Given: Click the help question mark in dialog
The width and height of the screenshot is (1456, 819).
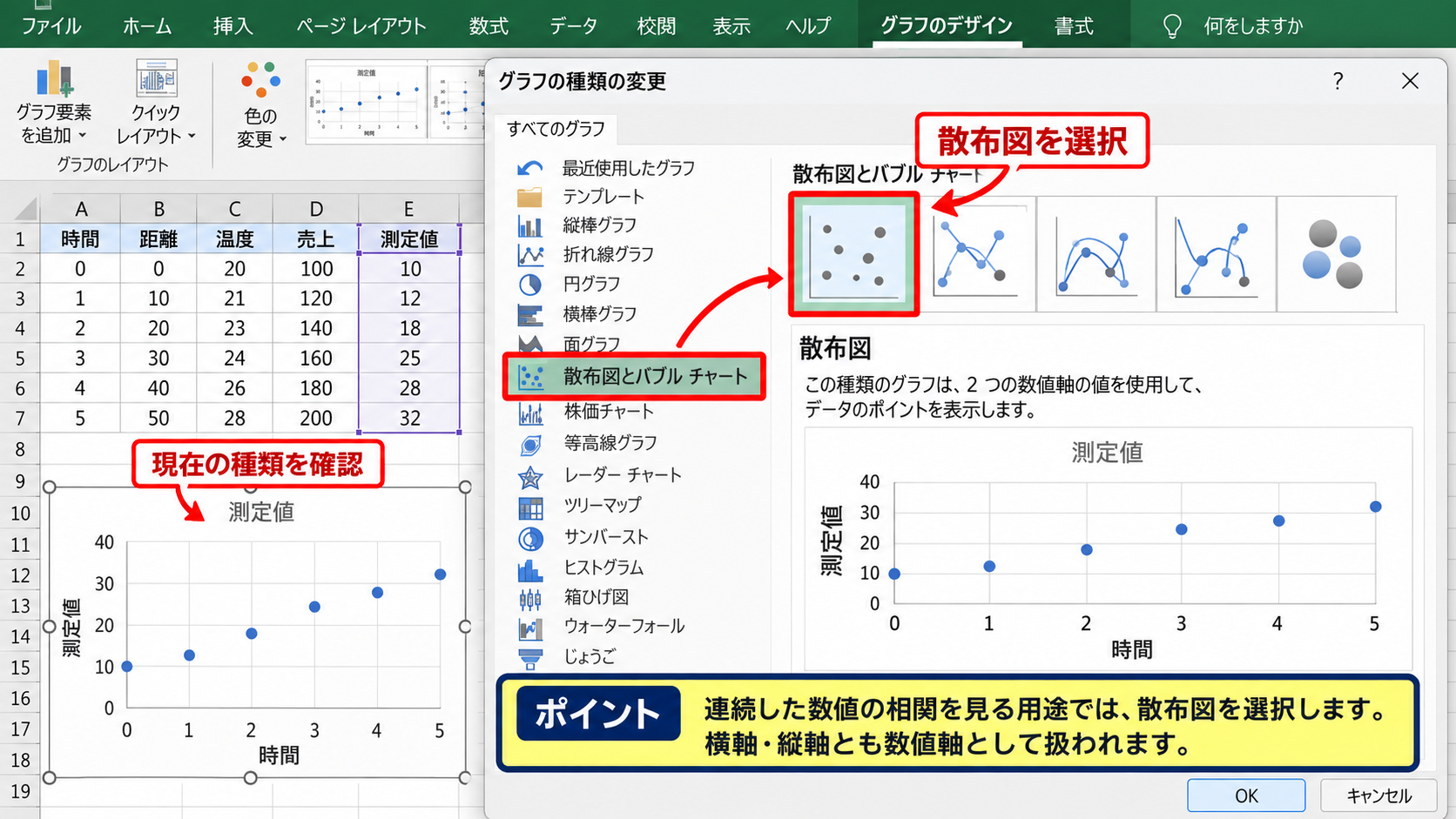Looking at the screenshot, I should tap(1338, 81).
